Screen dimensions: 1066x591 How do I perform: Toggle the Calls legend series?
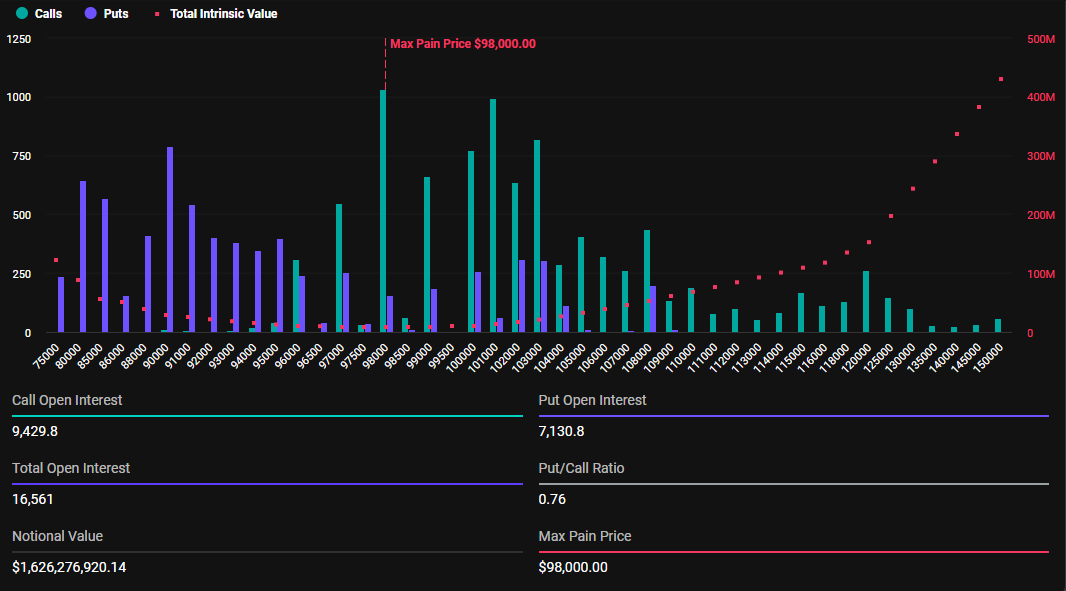pyautogui.click(x=47, y=14)
